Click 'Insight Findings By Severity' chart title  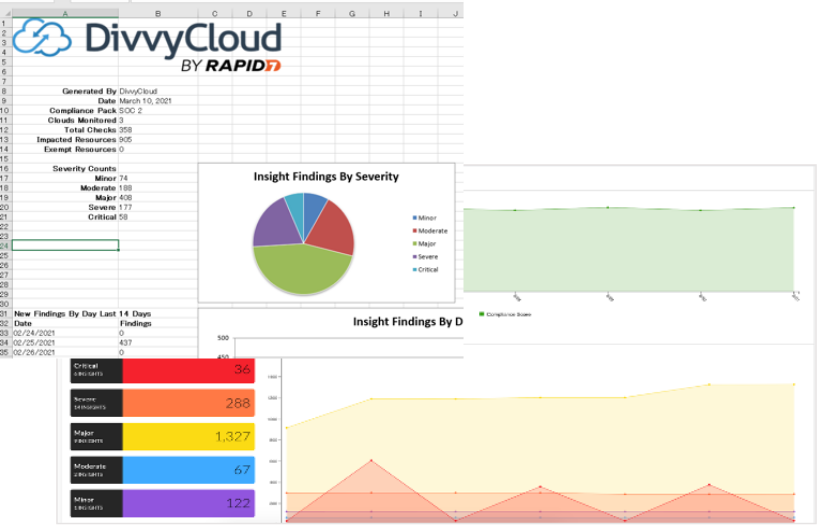point(326,177)
